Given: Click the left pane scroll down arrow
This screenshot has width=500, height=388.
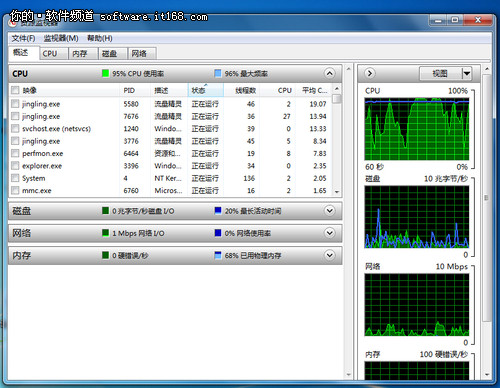Looking at the screenshot, I should [348, 375].
